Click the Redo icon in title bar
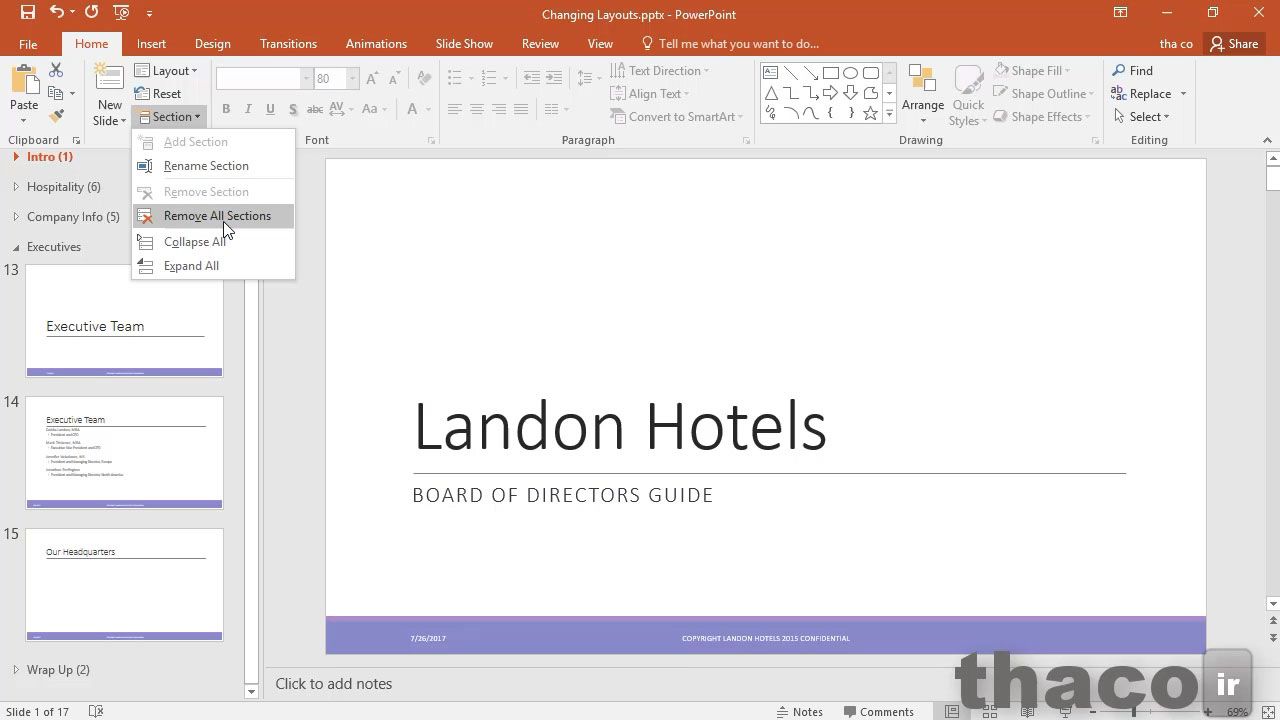Screen dimensions: 1280x720 [91, 13]
